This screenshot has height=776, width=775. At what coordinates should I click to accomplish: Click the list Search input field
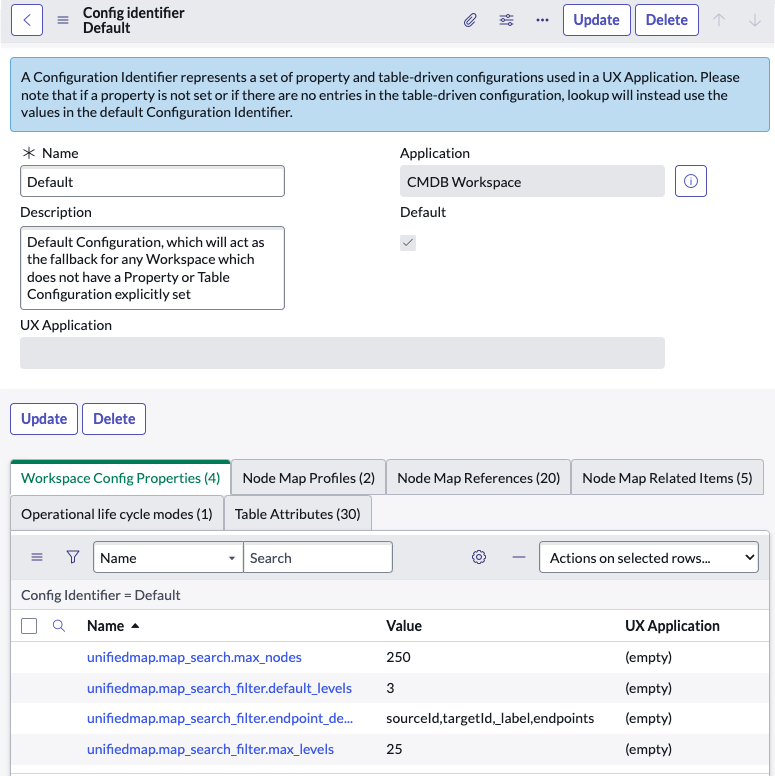(x=318, y=557)
